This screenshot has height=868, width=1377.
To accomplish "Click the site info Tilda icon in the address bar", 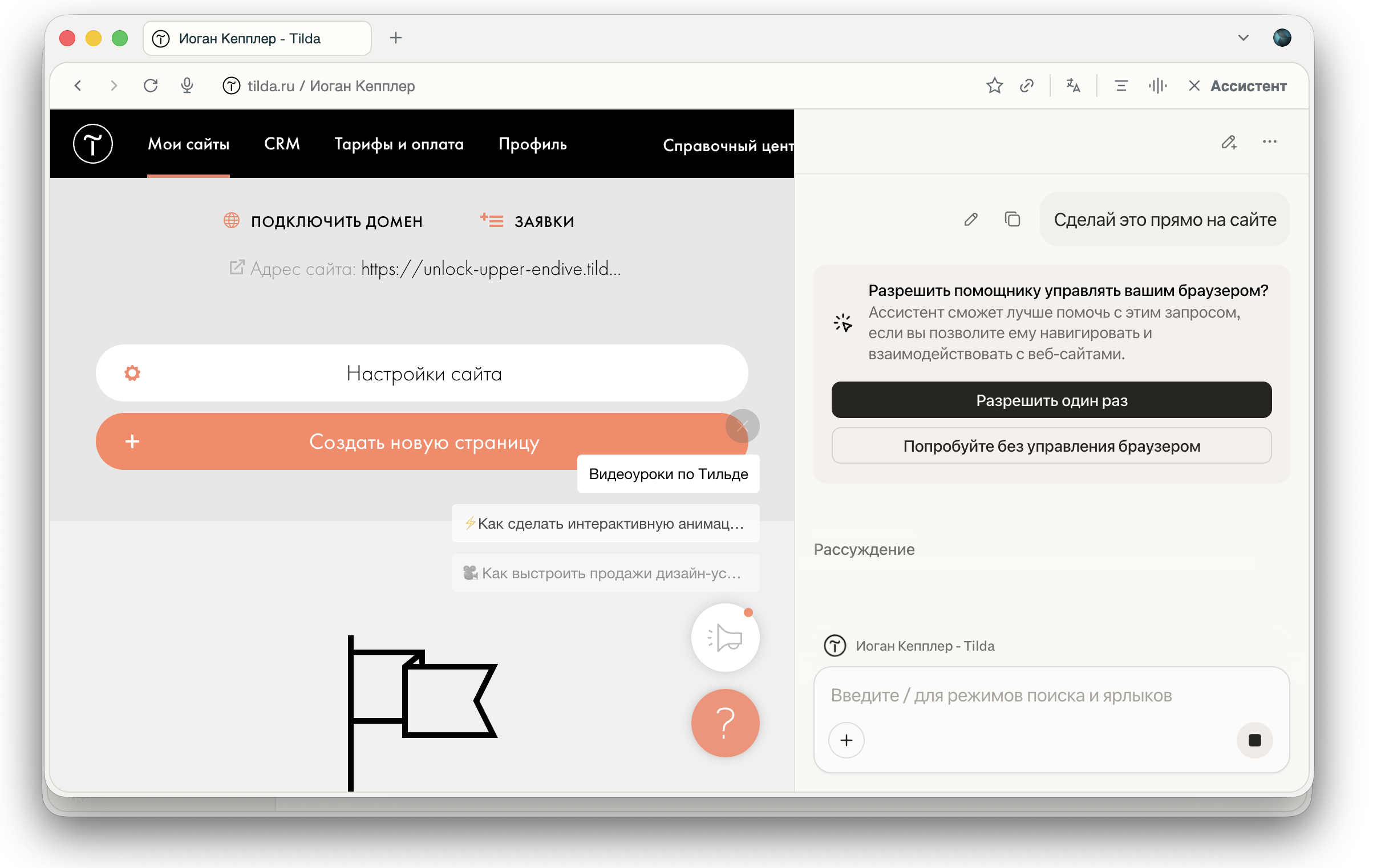I will (231, 86).
